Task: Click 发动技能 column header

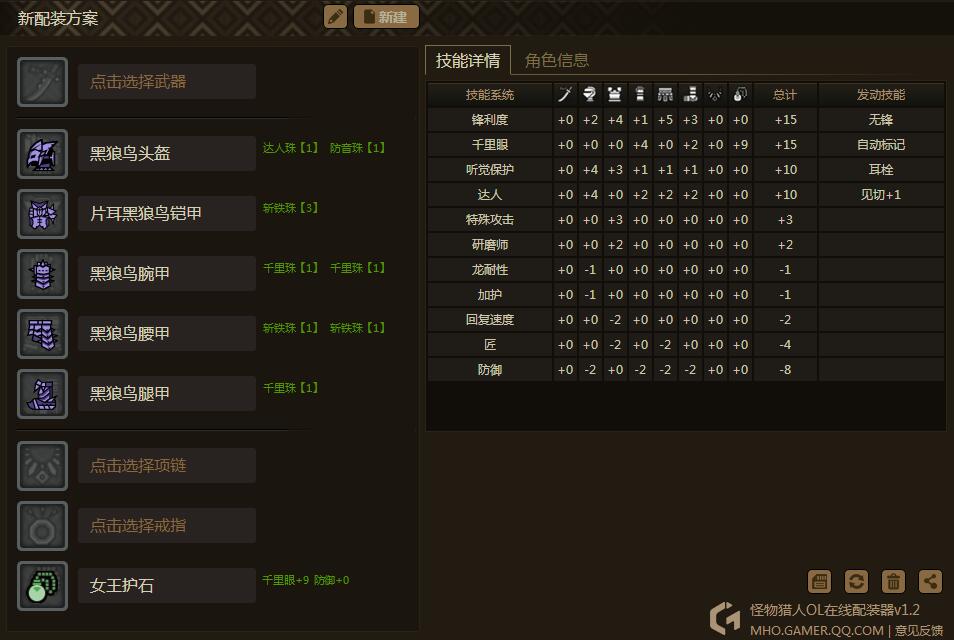Action: [881, 94]
